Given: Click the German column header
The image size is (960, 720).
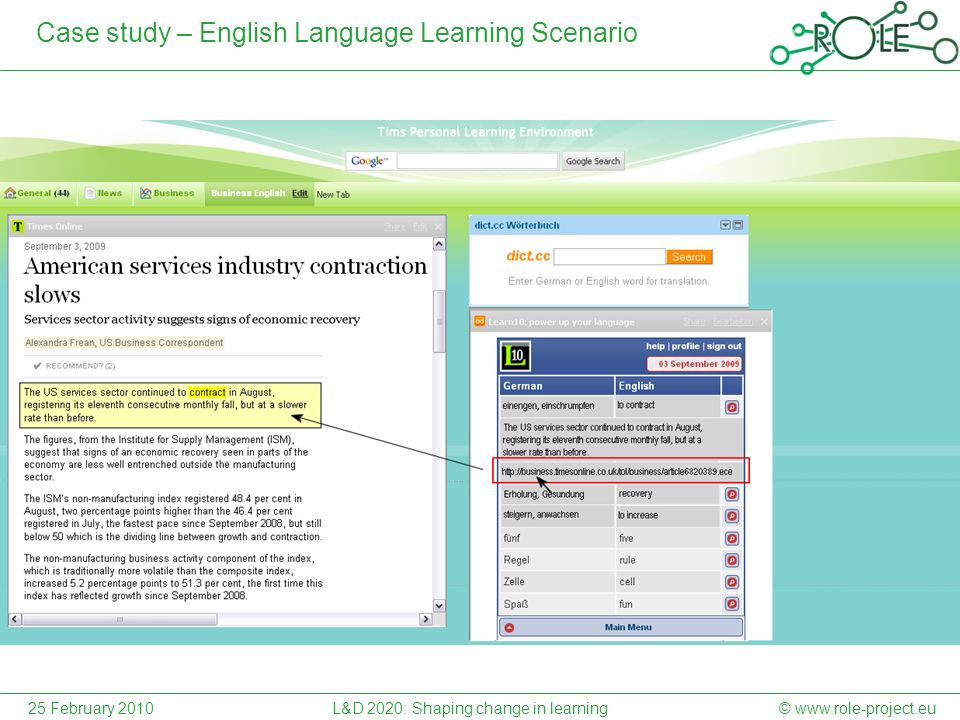Looking at the screenshot, I should pyautogui.click(x=557, y=386).
